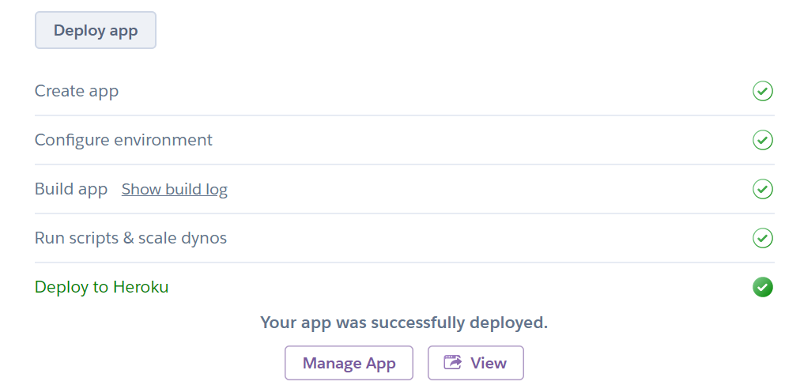Click the green Deploy to Heroku label
Screen dimensions: 800x389
tap(102, 287)
